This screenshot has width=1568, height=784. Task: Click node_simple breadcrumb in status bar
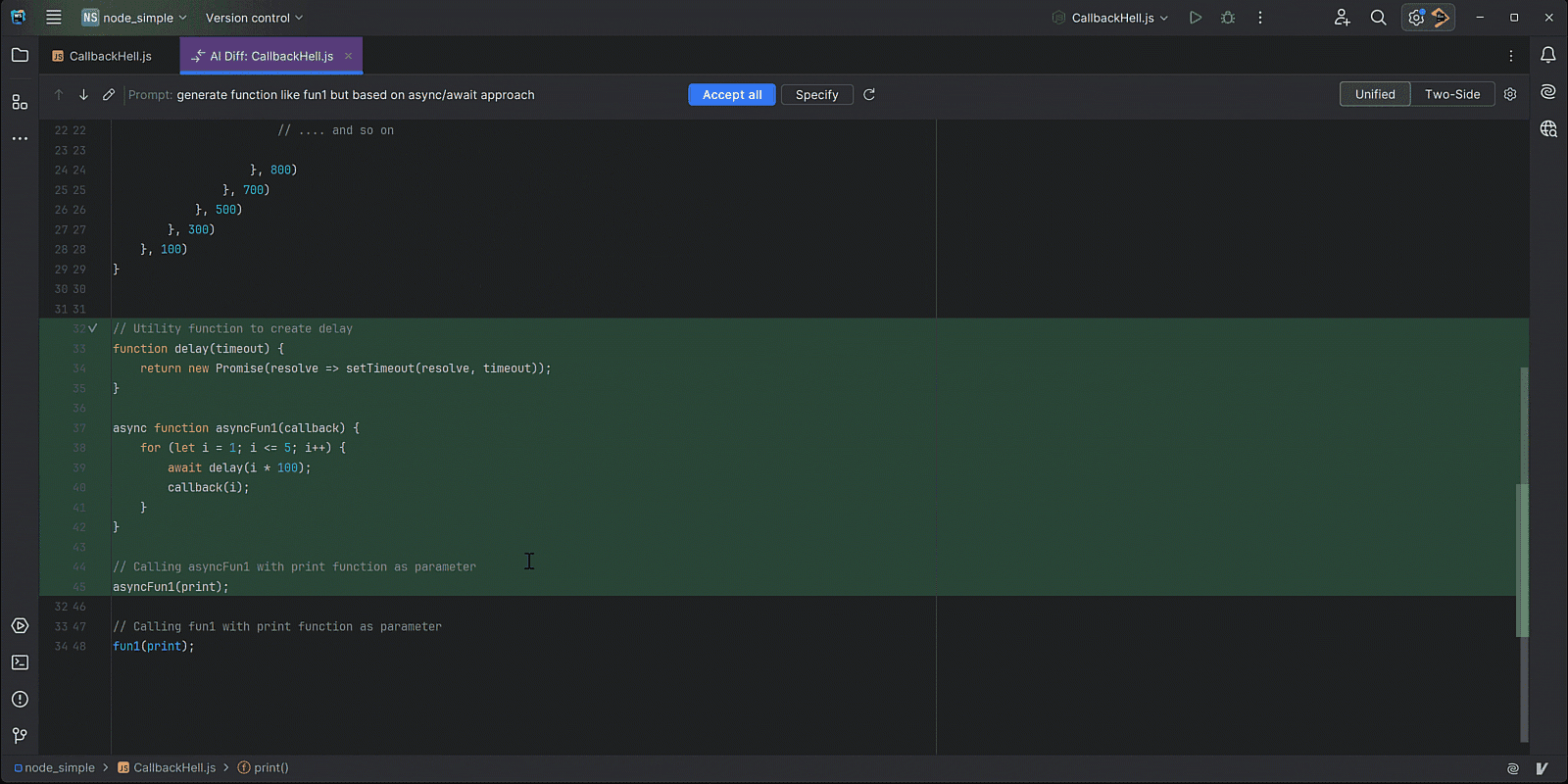click(55, 768)
